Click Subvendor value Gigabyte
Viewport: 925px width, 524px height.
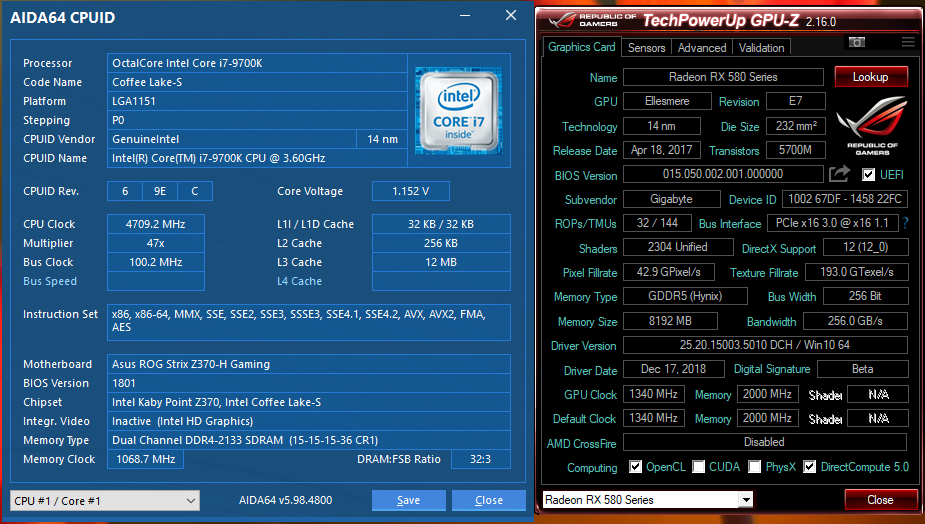[671, 199]
